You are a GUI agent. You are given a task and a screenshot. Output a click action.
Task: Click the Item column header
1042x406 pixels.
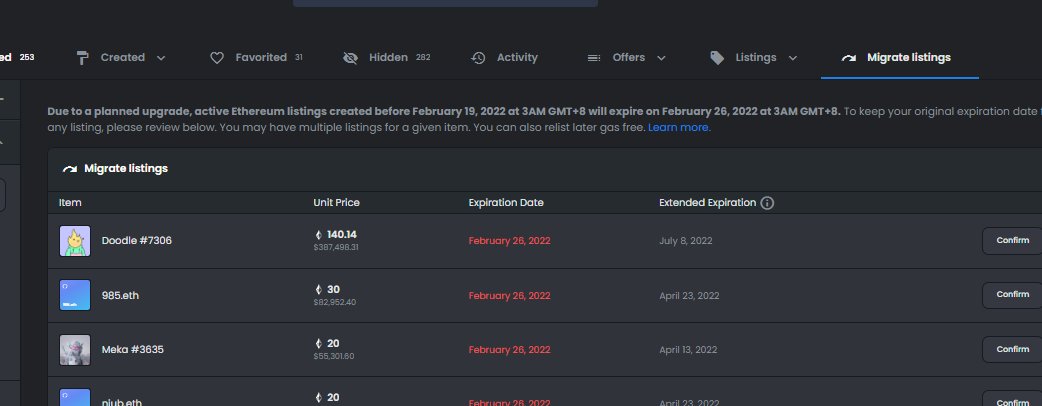[70, 203]
